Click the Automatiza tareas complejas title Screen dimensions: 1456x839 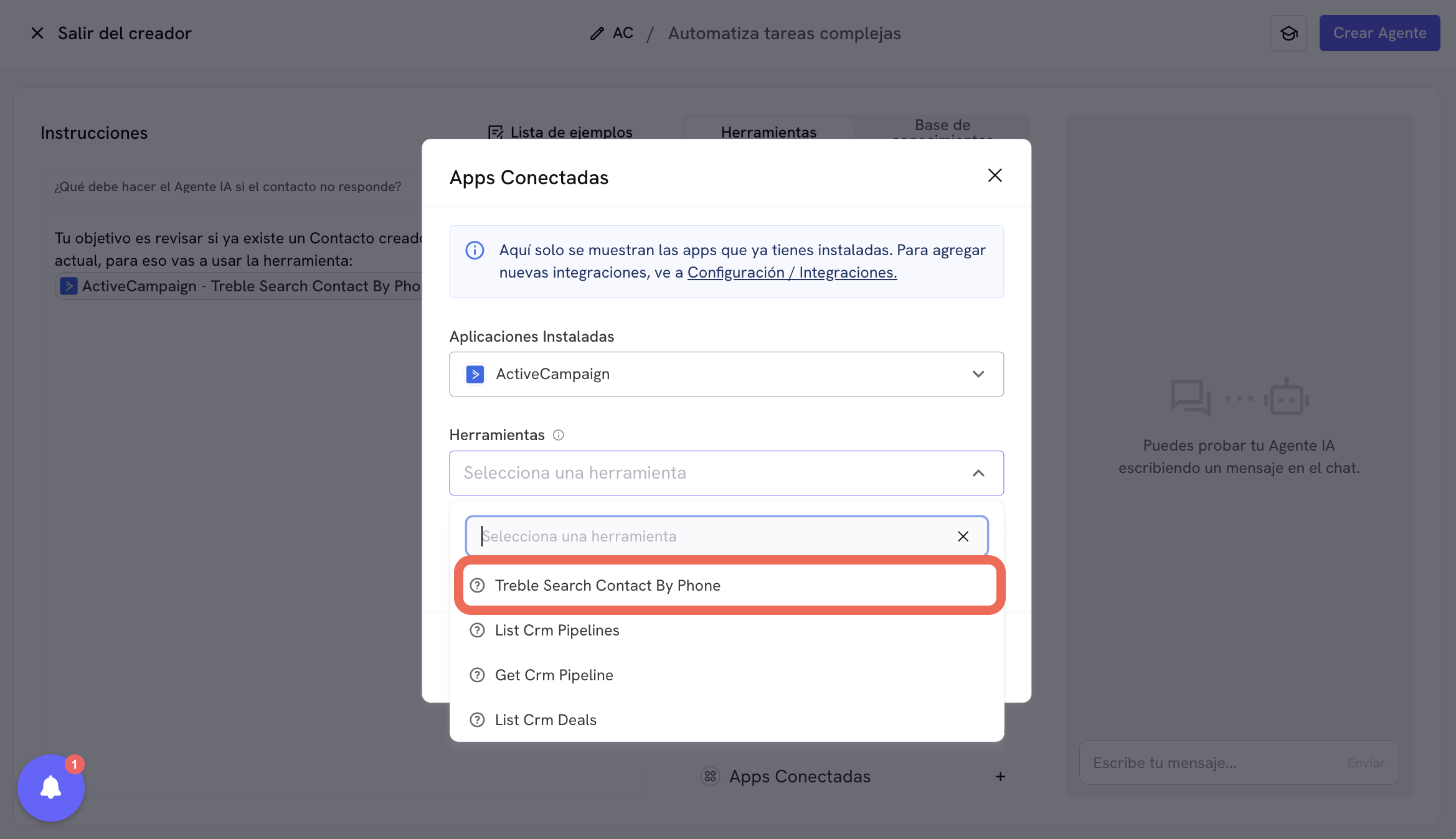point(785,33)
